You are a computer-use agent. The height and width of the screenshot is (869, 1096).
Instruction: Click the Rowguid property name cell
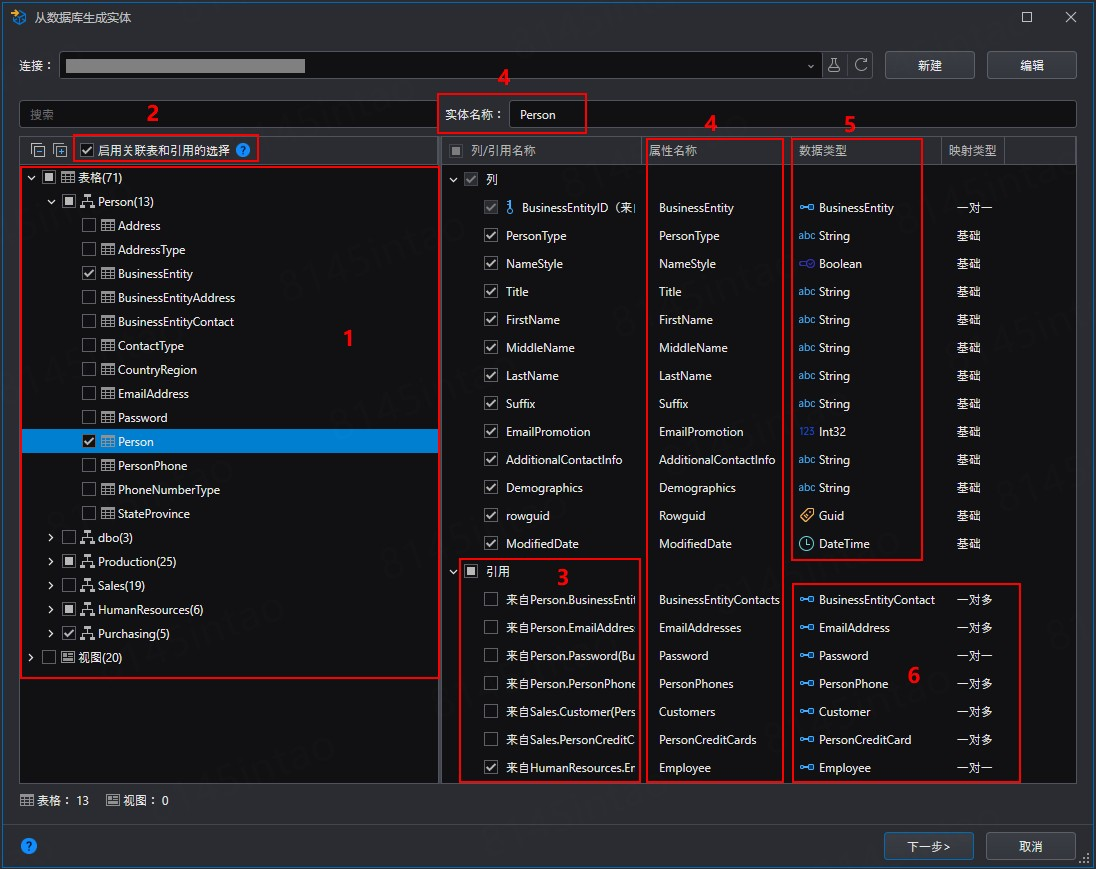[682, 515]
